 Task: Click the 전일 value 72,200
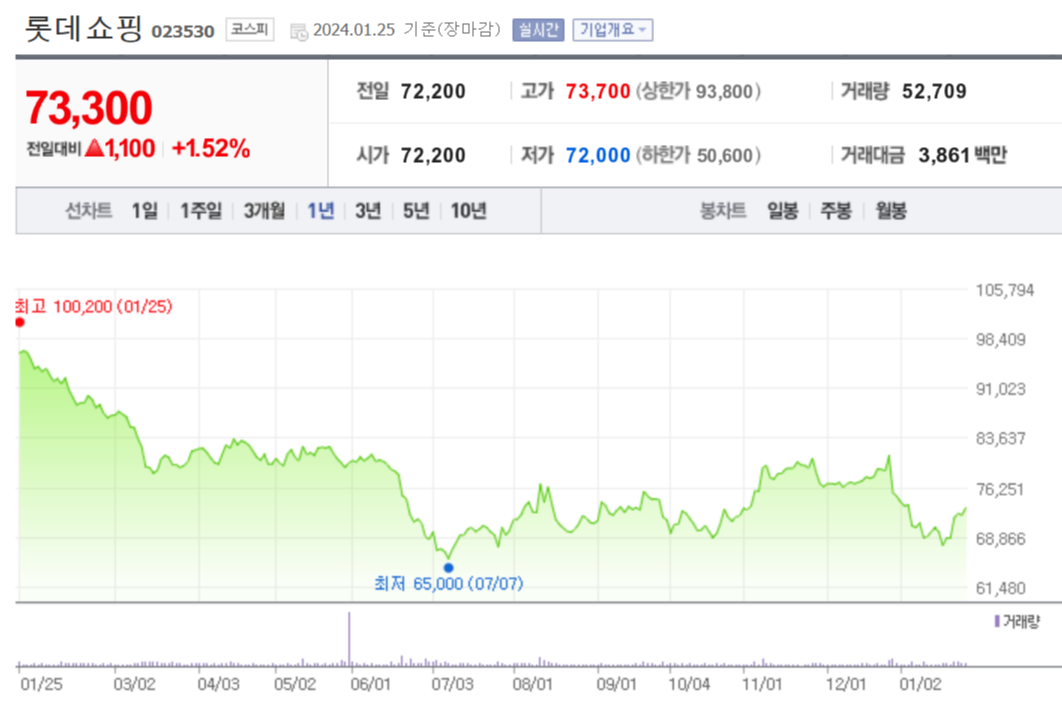tap(433, 91)
